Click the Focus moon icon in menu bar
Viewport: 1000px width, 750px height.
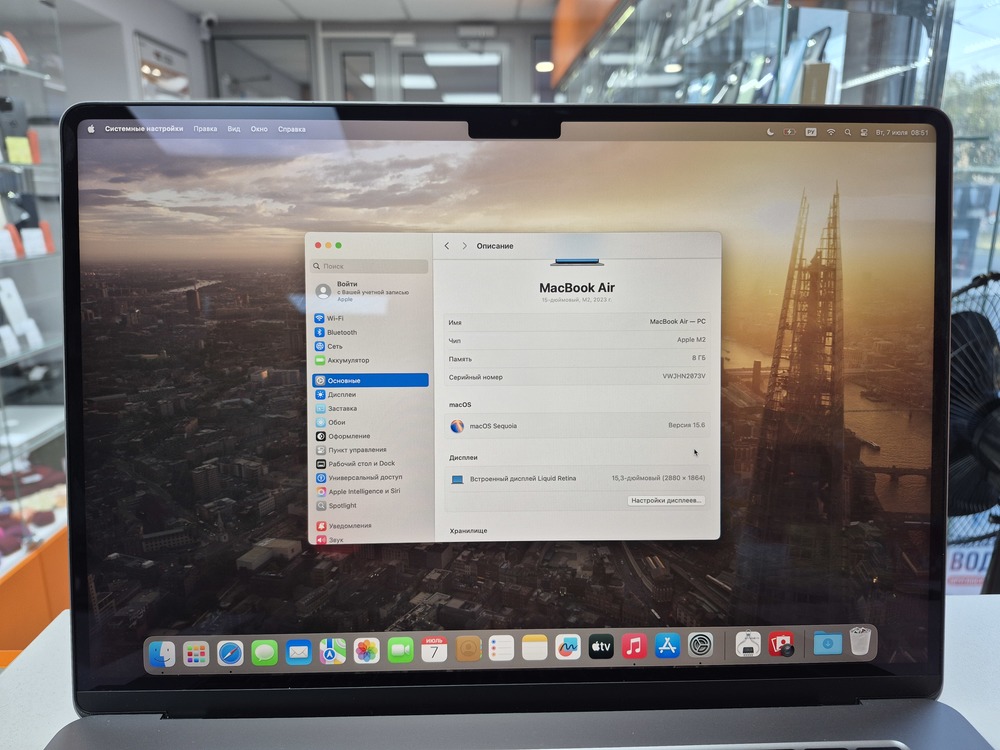pyautogui.click(x=770, y=132)
